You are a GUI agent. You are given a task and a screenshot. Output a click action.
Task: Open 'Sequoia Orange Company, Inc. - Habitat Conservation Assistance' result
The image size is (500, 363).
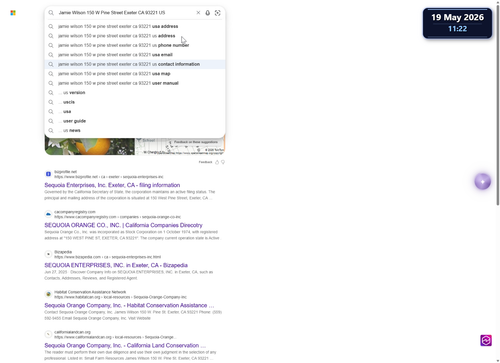[x=129, y=305]
